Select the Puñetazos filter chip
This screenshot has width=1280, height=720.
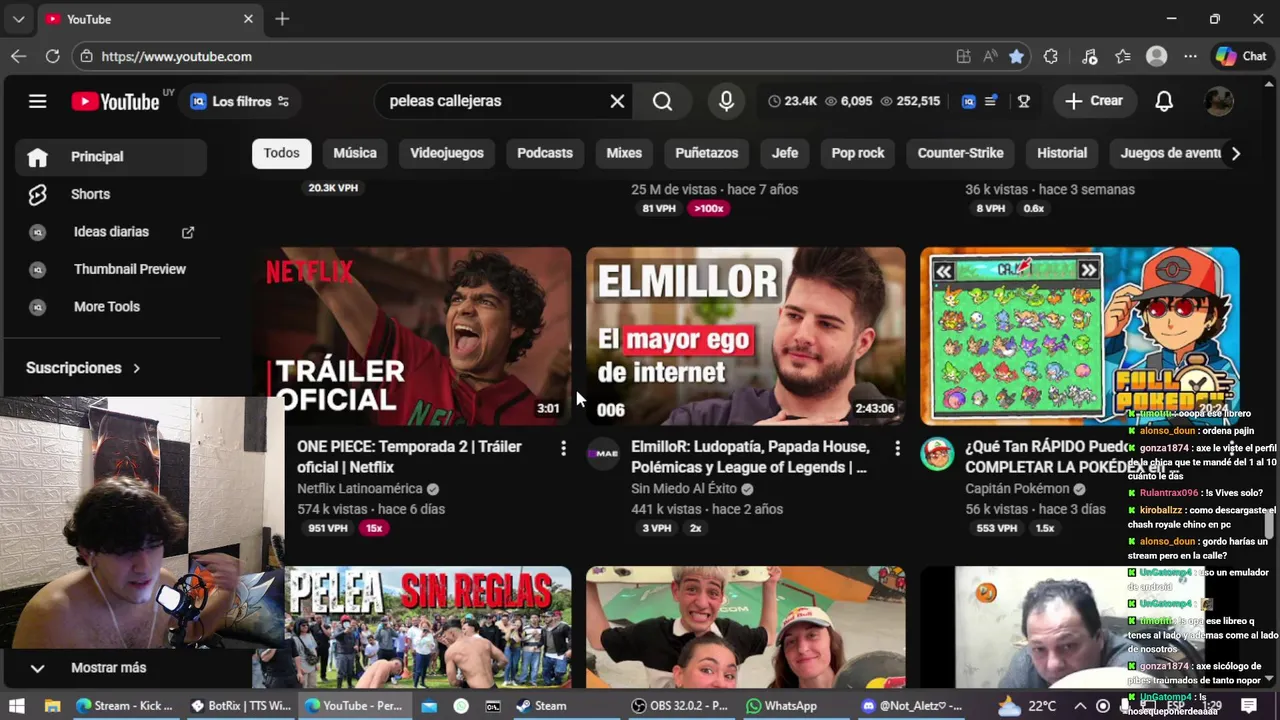point(706,153)
